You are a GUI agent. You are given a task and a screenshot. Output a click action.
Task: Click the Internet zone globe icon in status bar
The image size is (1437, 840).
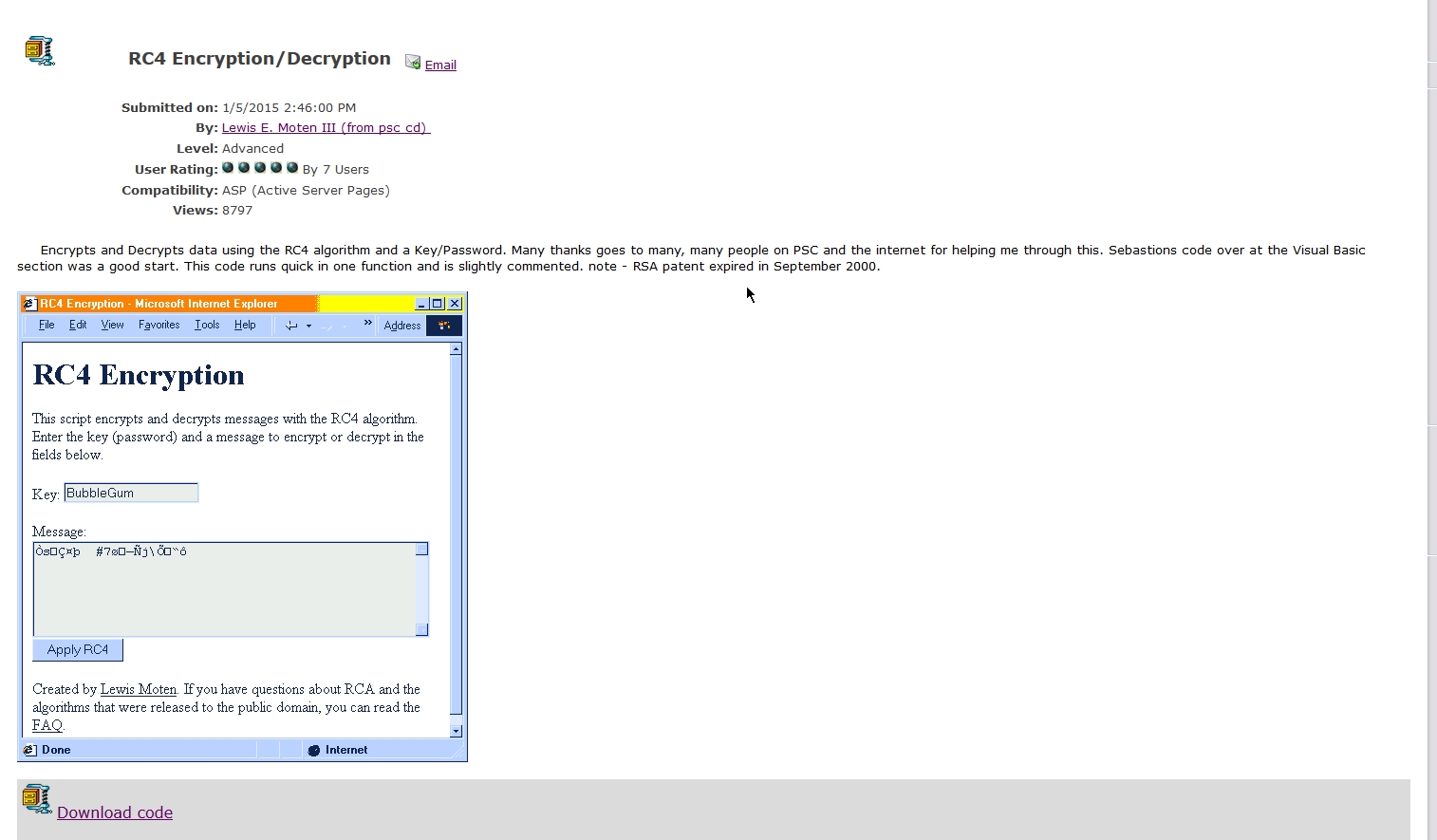[313, 750]
